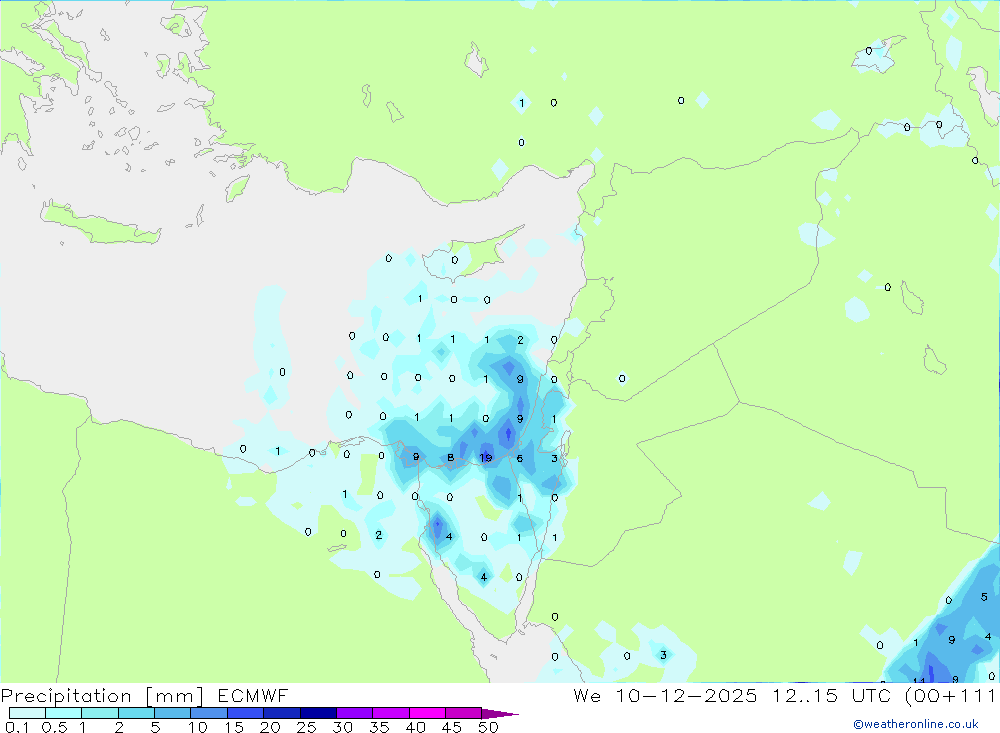This screenshot has width=1000, height=733.
Task: Click the legend label '0.5'
Action: (x=54, y=727)
